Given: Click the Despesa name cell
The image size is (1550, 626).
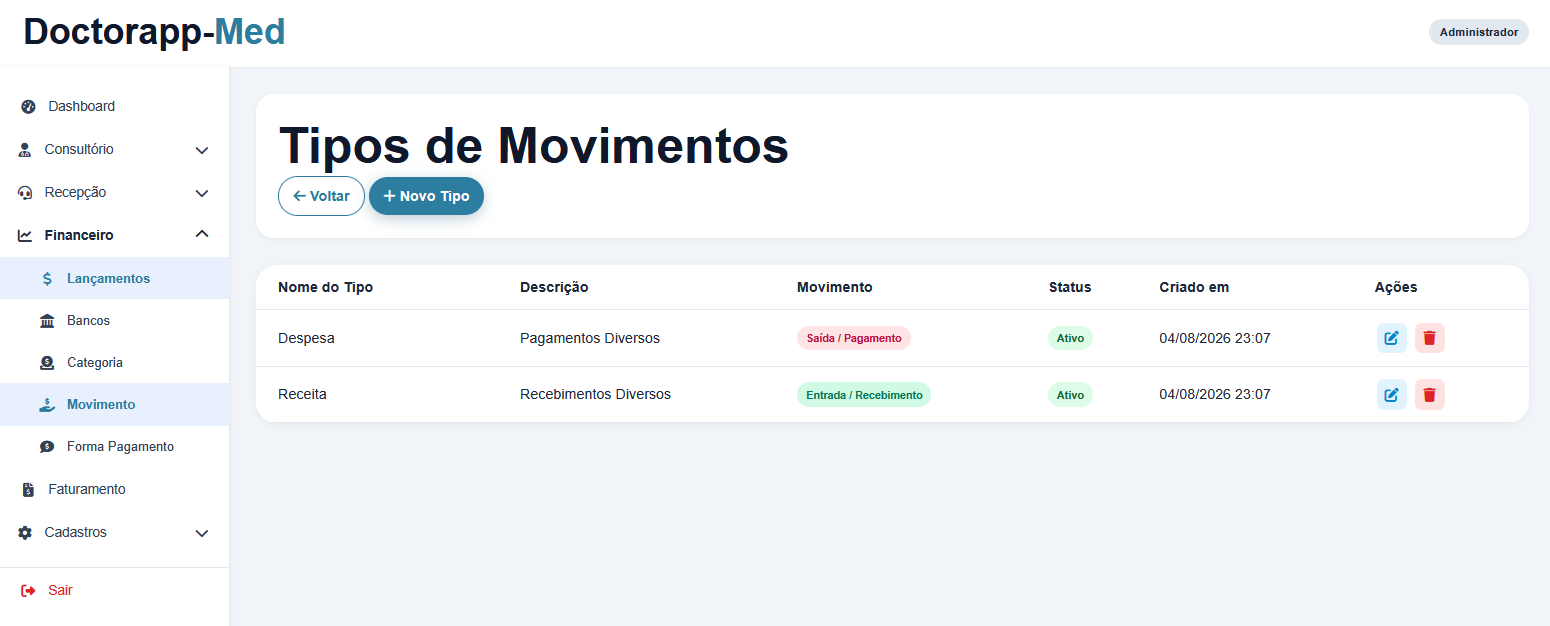Looking at the screenshot, I should (x=306, y=338).
